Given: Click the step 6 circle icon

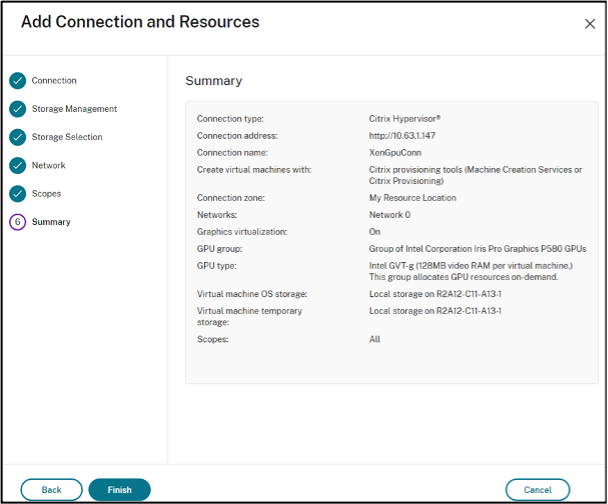Looking at the screenshot, I should 18,222.
